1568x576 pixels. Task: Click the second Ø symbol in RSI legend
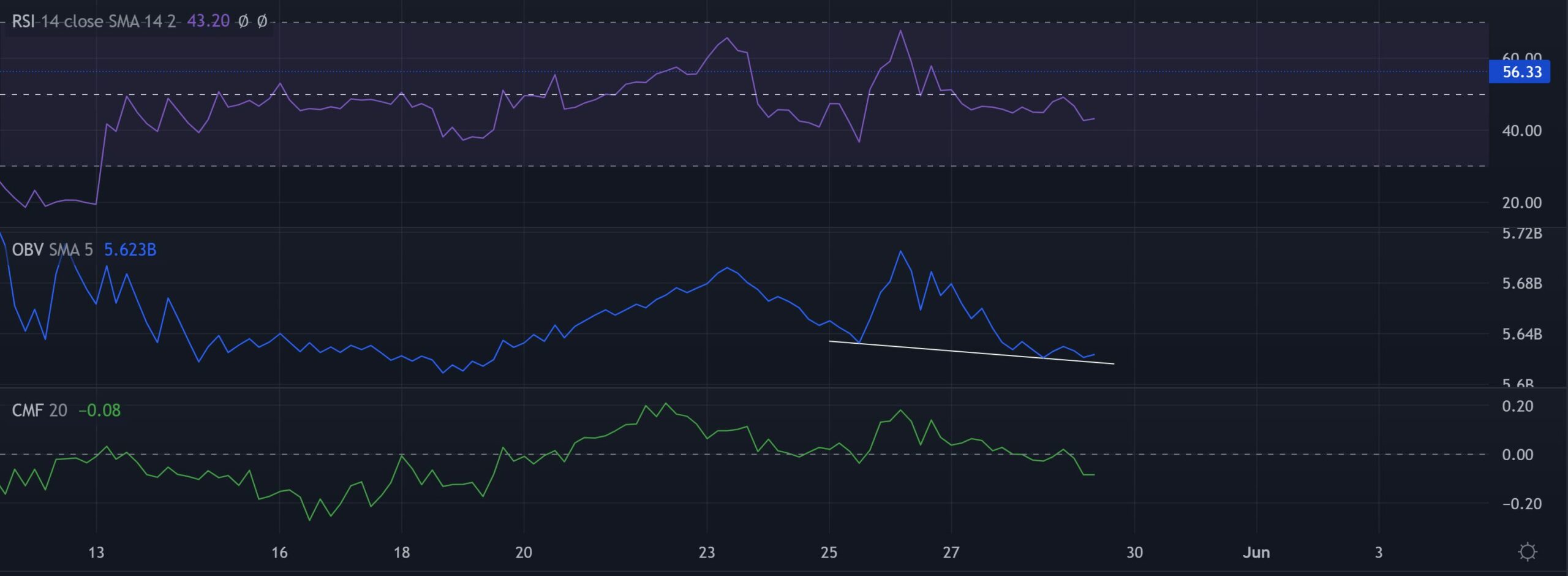coord(262,21)
